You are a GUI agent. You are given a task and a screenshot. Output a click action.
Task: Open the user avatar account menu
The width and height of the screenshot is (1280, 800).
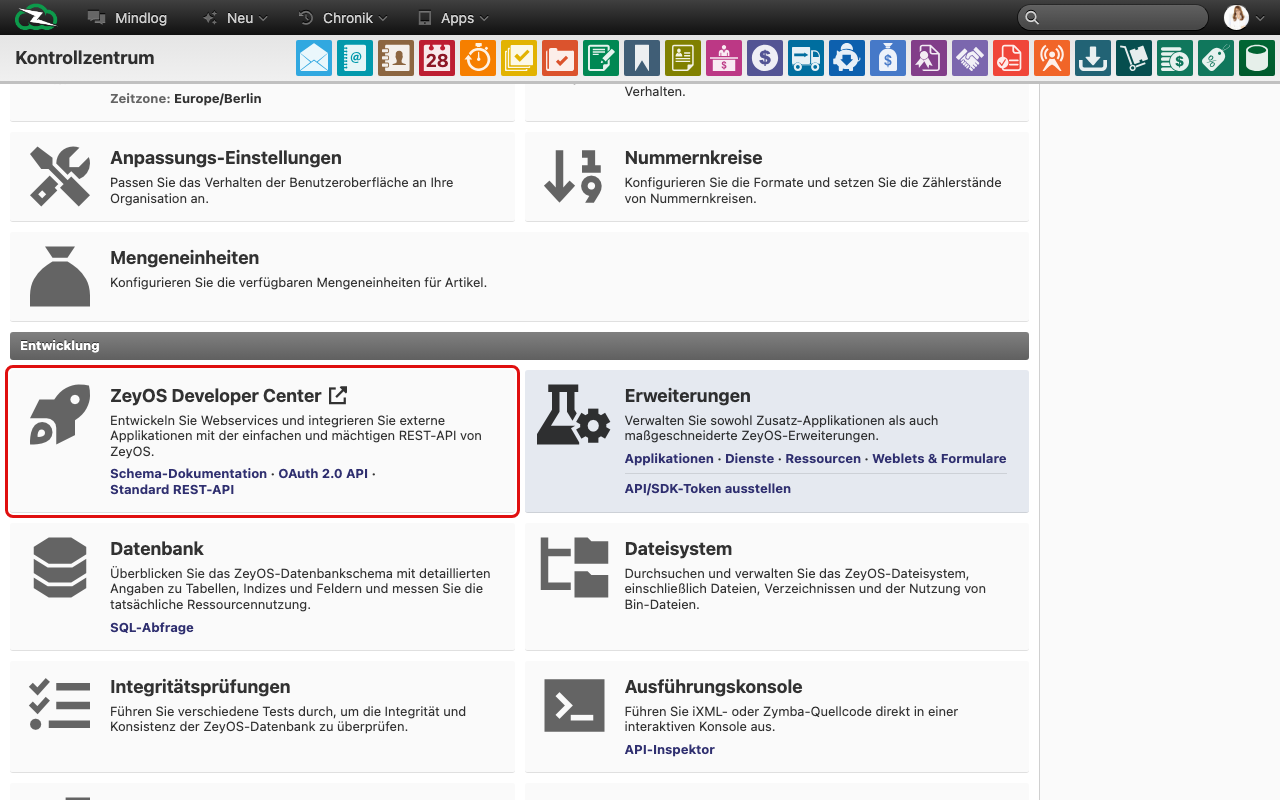1245,18
